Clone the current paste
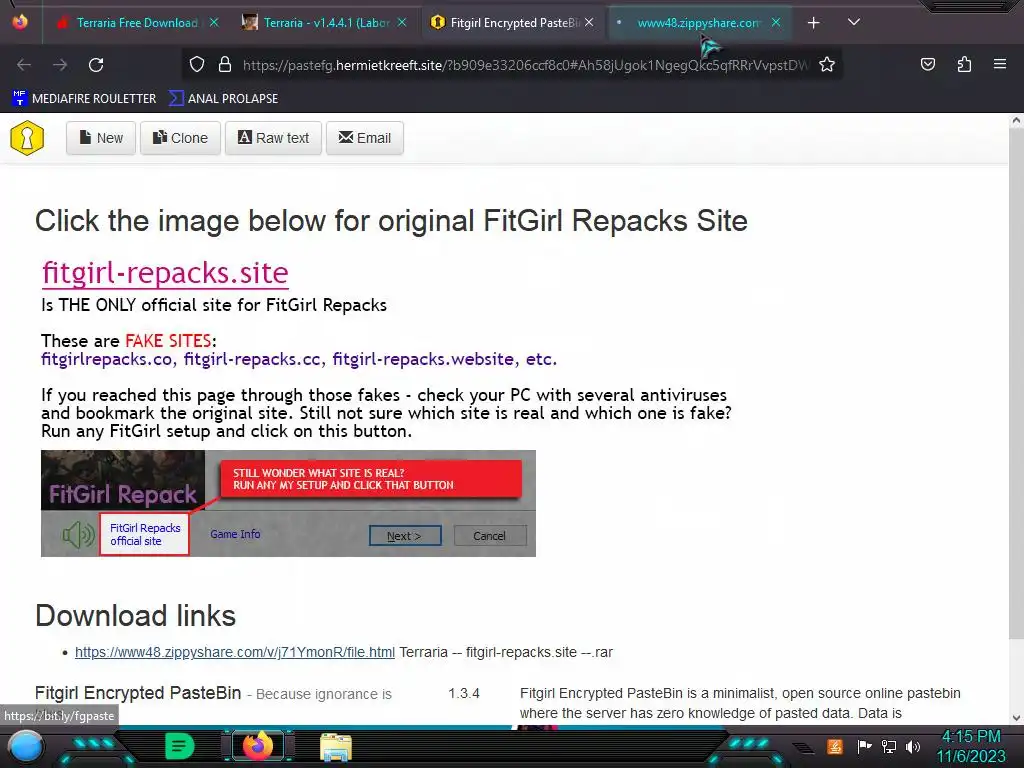The image size is (1024, 768). (180, 138)
